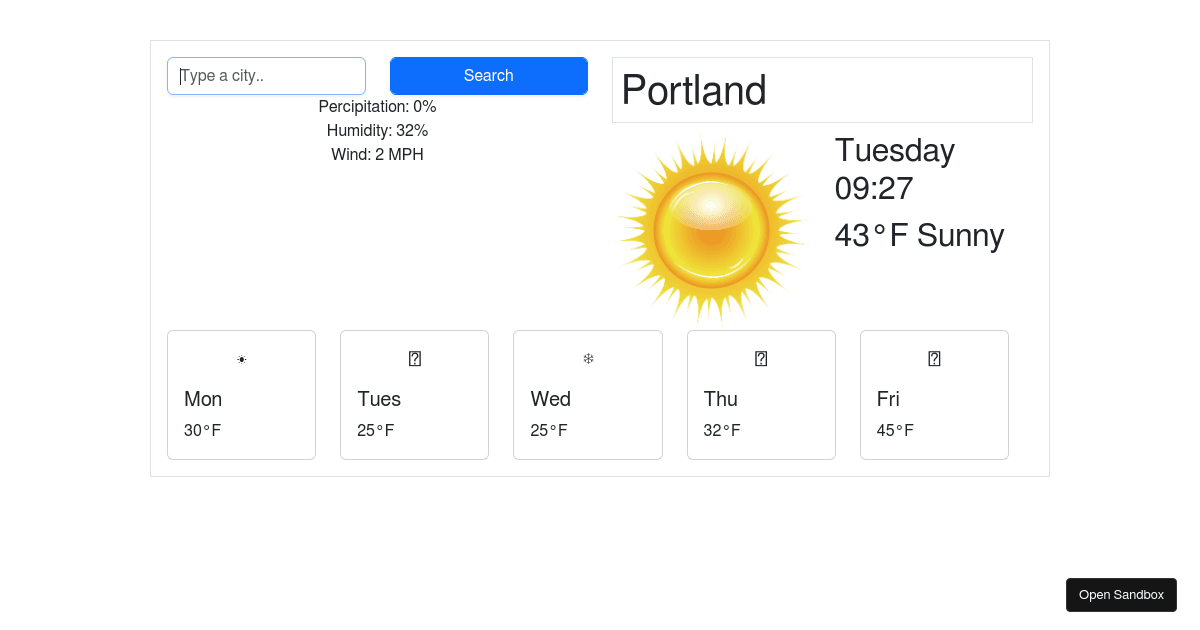This screenshot has width=1200, height=630.
Task: Click the Thu day label
Action: pos(721,399)
